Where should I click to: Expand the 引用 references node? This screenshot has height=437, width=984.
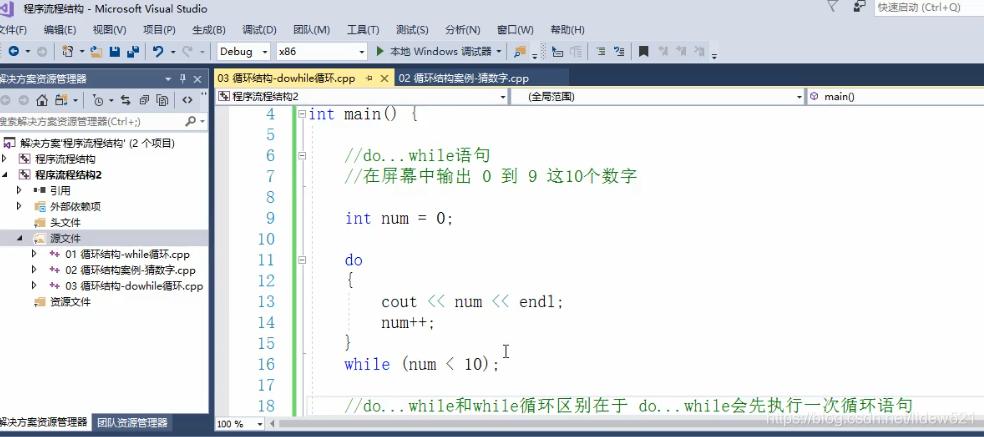click(19, 190)
